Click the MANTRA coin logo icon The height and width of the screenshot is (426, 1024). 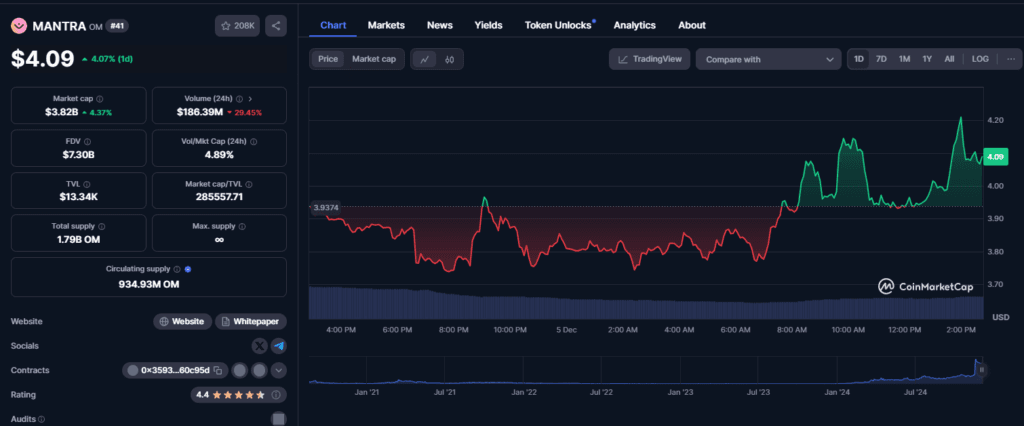tap(18, 25)
